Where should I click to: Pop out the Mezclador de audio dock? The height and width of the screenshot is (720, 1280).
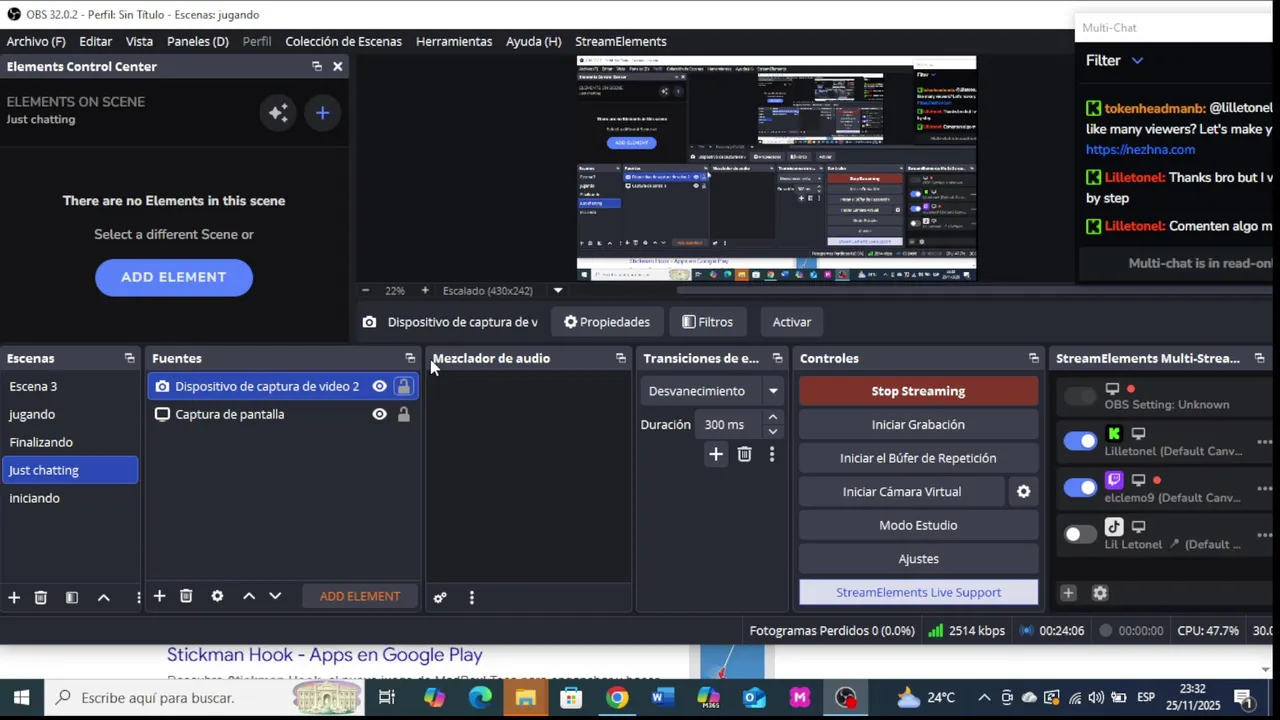(621, 358)
